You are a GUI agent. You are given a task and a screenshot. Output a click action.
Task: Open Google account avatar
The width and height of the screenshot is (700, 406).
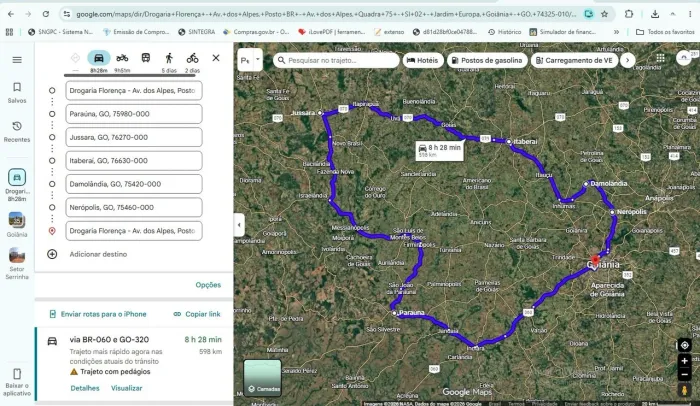683,58
